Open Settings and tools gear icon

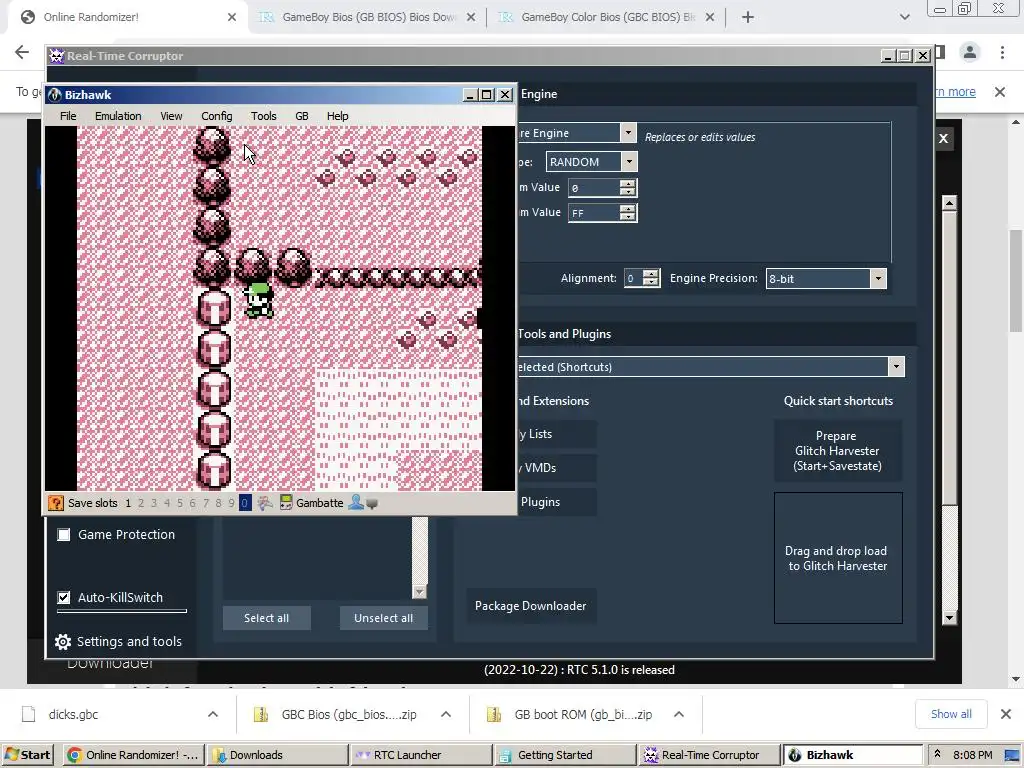tap(63, 642)
